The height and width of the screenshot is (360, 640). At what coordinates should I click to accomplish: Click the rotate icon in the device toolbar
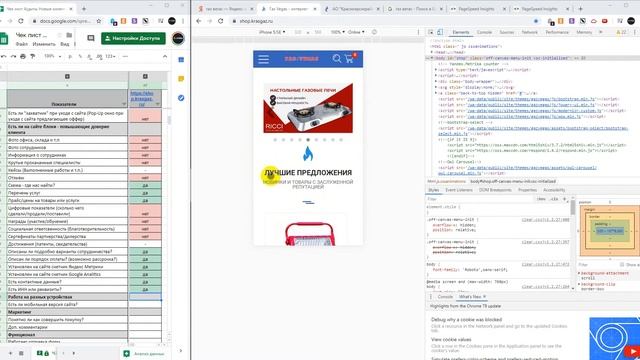(x=374, y=32)
